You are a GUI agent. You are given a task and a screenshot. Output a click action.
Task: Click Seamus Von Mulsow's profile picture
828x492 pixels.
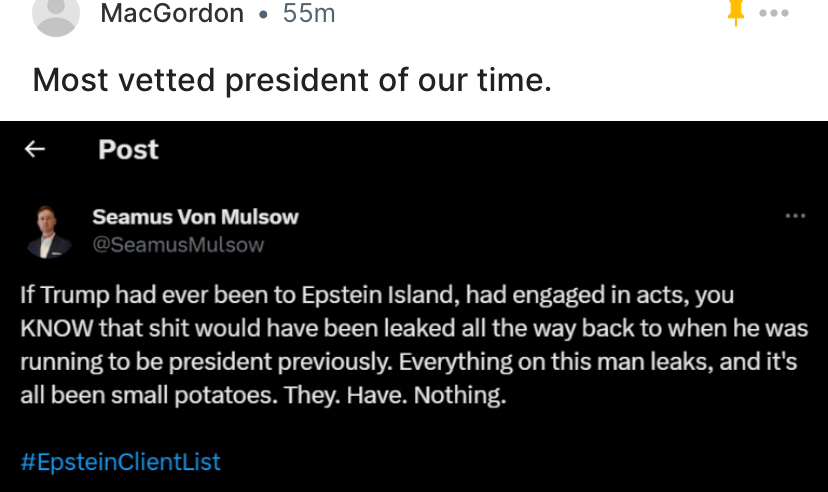tap(48, 231)
